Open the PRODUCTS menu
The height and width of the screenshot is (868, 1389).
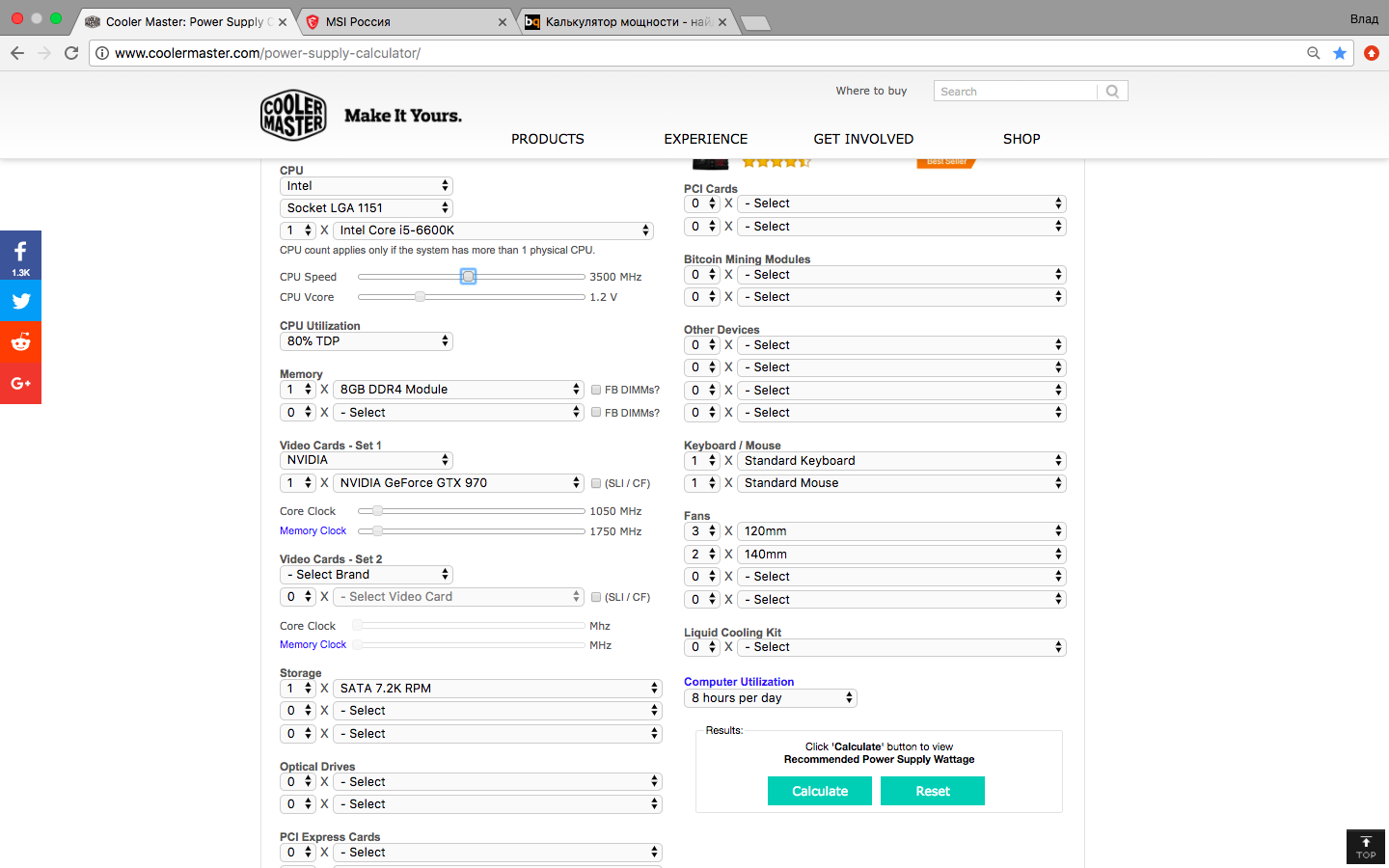(x=547, y=139)
